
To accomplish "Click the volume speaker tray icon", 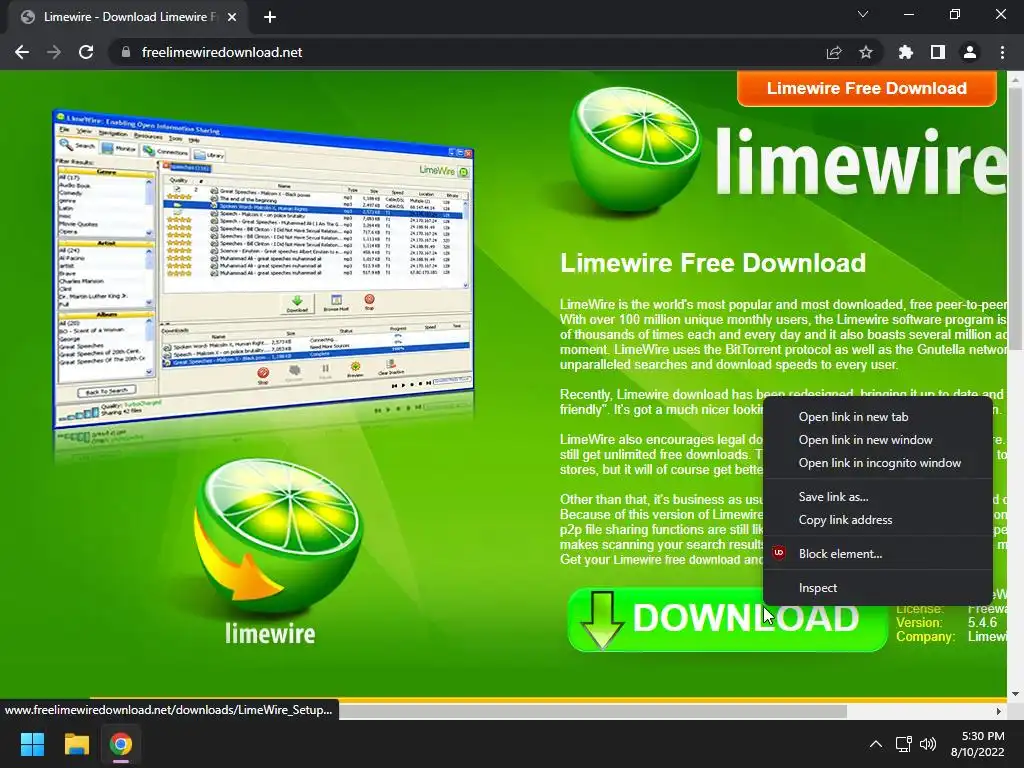I will click(927, 744).
